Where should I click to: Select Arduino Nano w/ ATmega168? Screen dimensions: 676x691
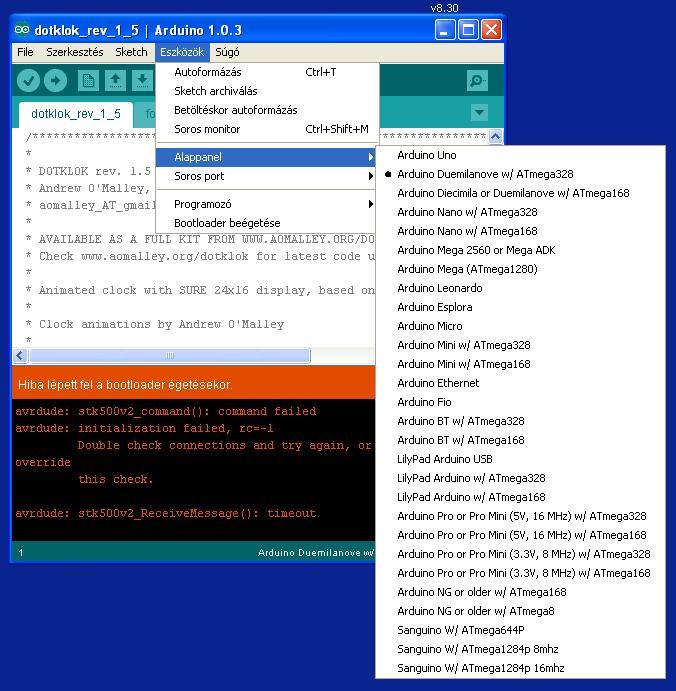coord(520,231)
